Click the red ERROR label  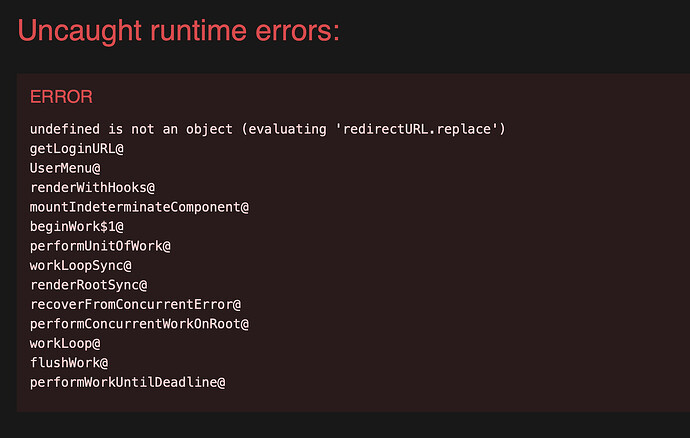(61, 97)
